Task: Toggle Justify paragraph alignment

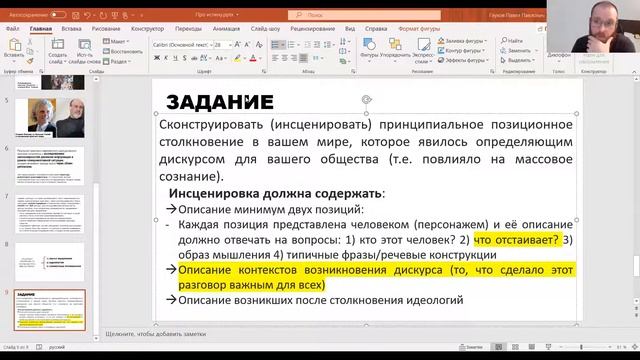Action: point(303,58)
